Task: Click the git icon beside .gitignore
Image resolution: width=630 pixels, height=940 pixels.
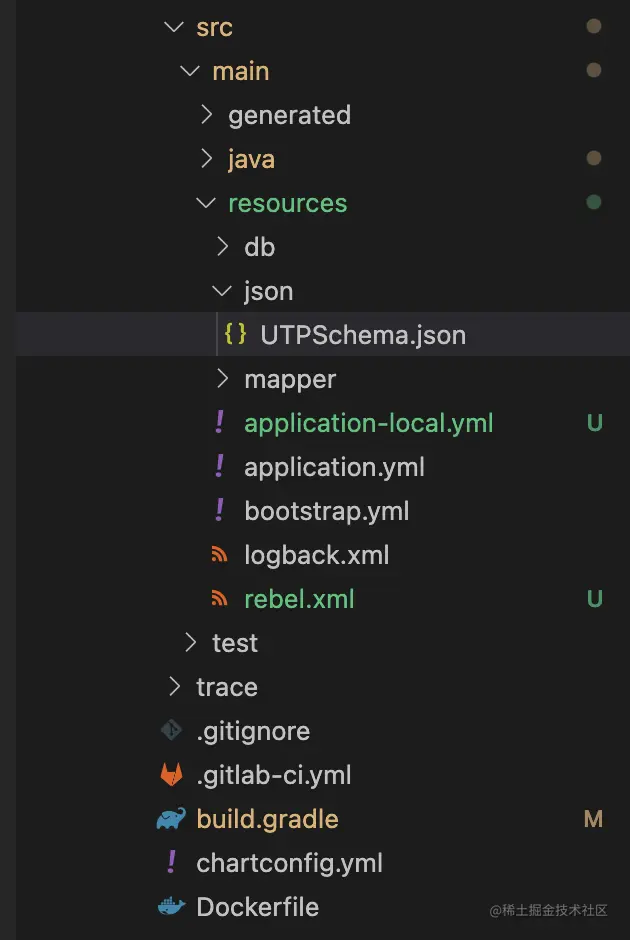Action: tap(172, 731)
